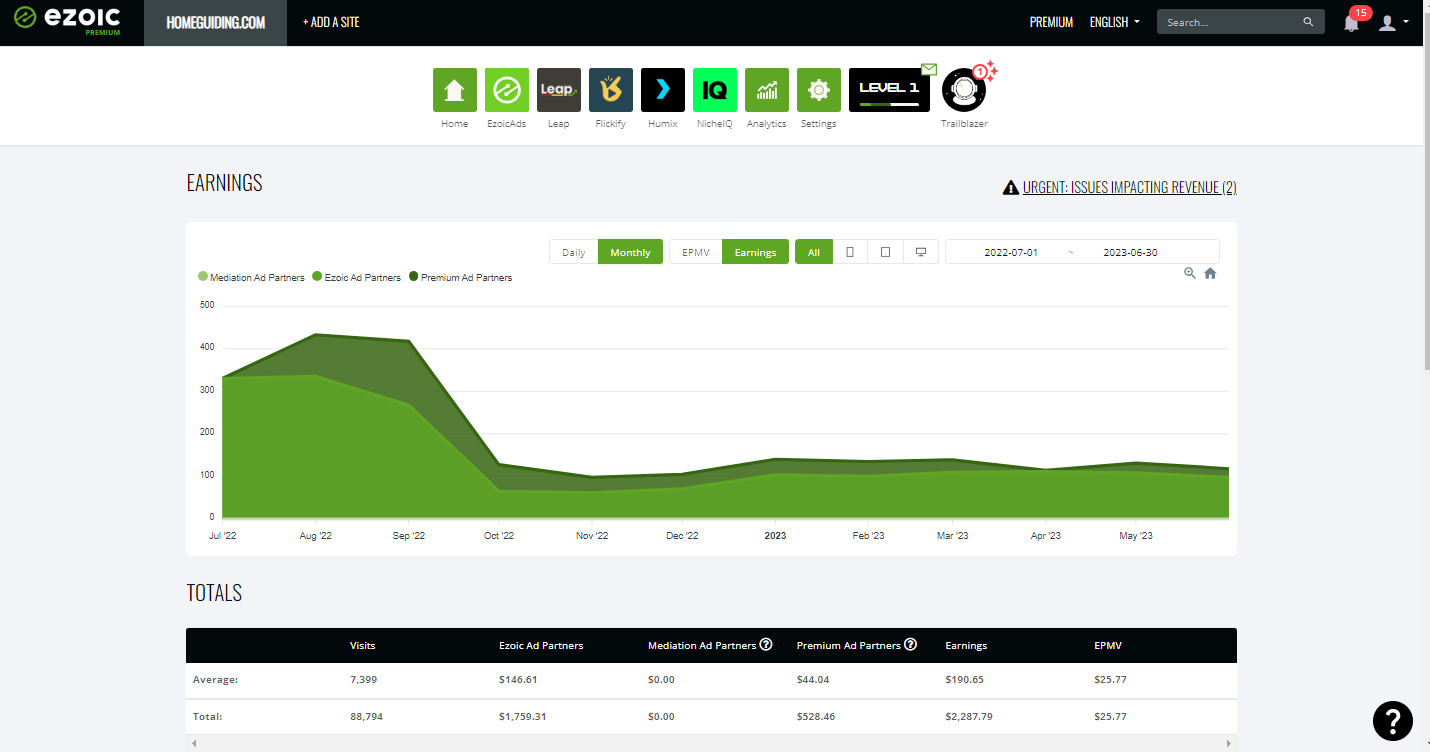Open URGENT: Issues Impacting Revenue link
This screenshot has width=1430, height=752.
(1120, 187)
